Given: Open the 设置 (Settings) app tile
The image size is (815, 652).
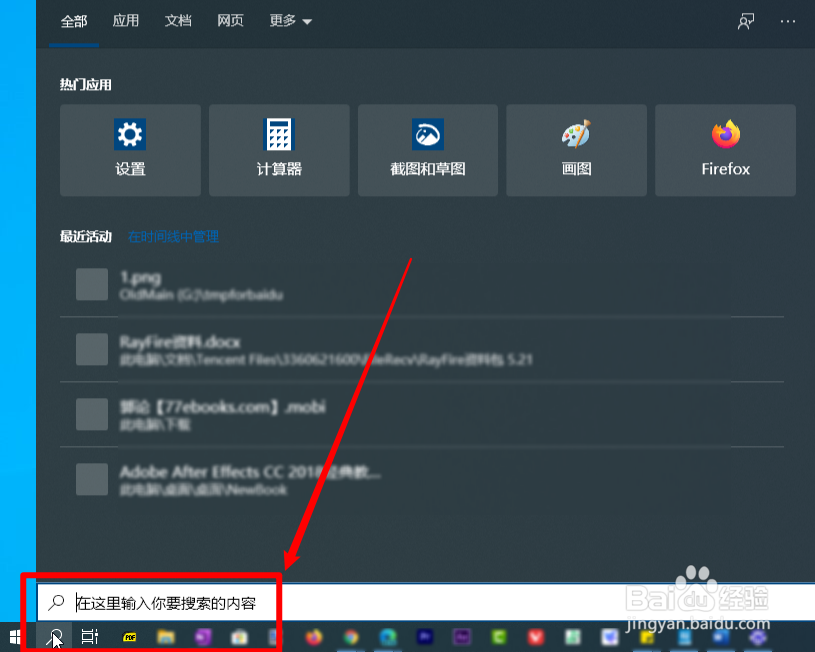Looking at the screenshot, I should click(x=130, y=150).
